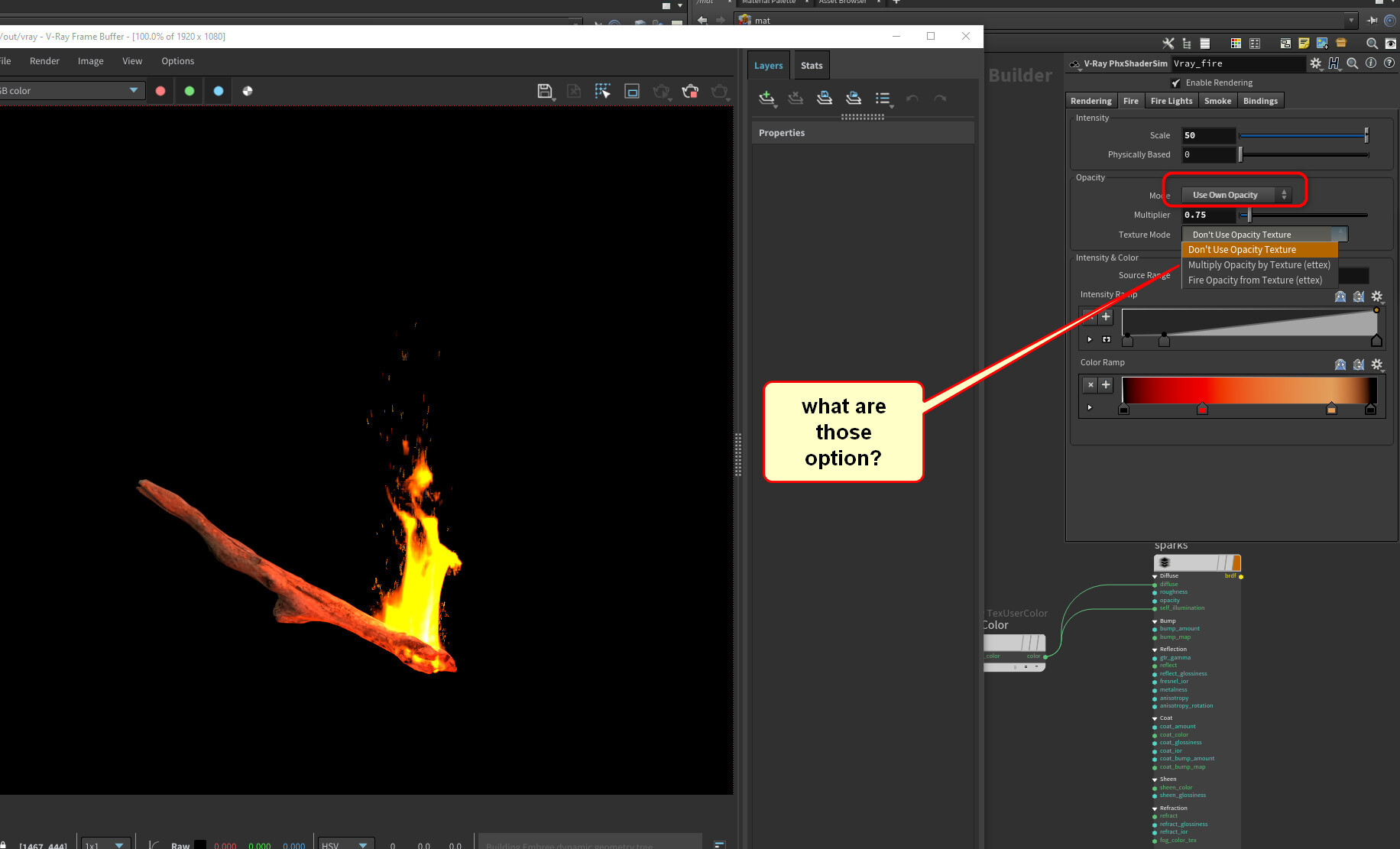Open the Opacity Mode dropdown 'Use Own Opacity'
The width and height of the screenshot is (1400, 849).
pos(1236,196)
